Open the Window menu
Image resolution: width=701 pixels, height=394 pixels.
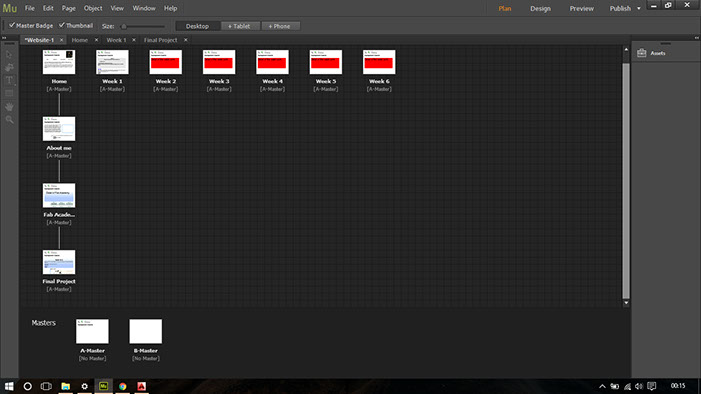pyautogui.click(x=144, y=8)
